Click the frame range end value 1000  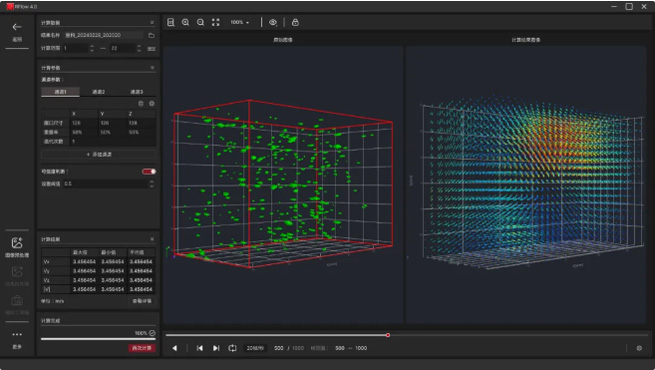[x=361, y=348]
